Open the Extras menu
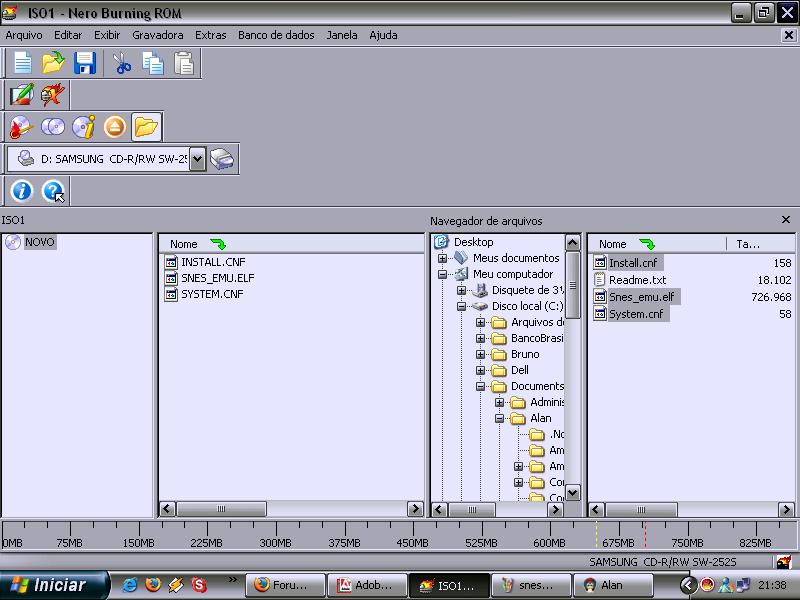 [x=210, y=35]
